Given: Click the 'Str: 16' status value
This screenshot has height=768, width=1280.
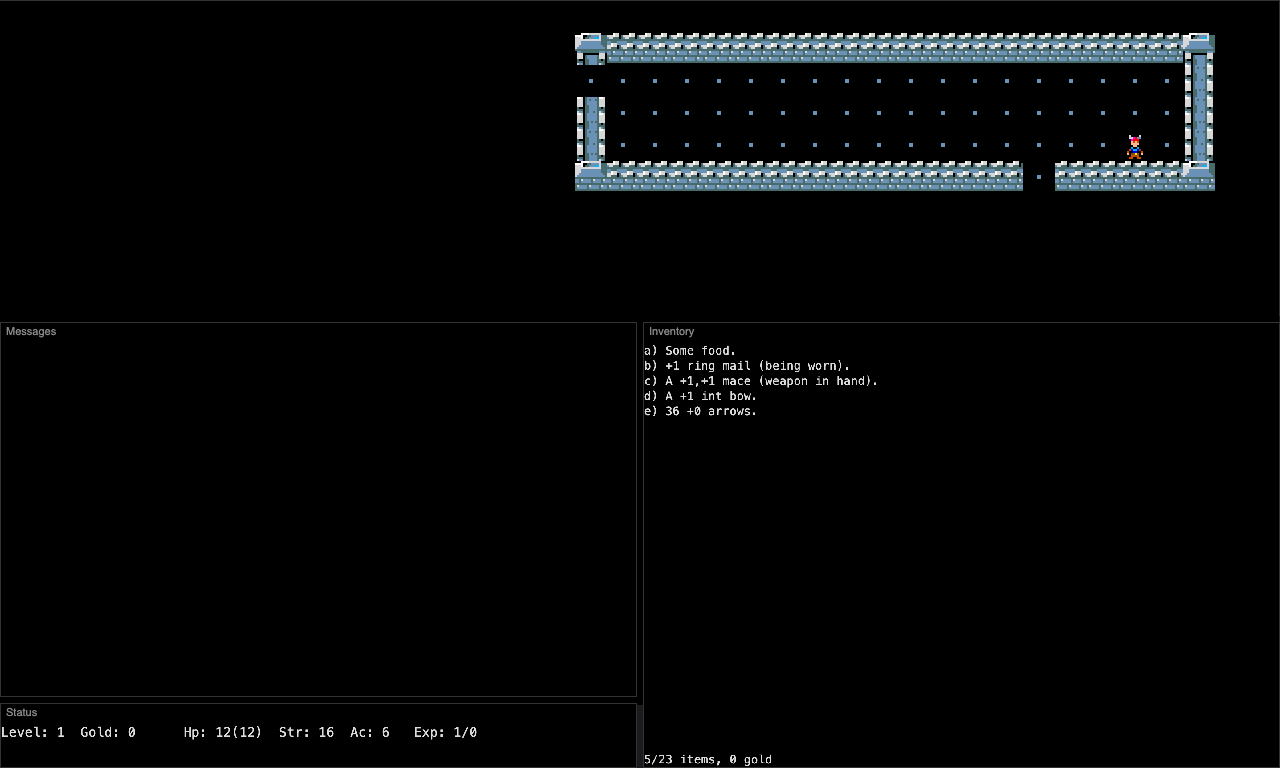Looking at the screenshot, I should pyautogui.click(x=306, y=732).
